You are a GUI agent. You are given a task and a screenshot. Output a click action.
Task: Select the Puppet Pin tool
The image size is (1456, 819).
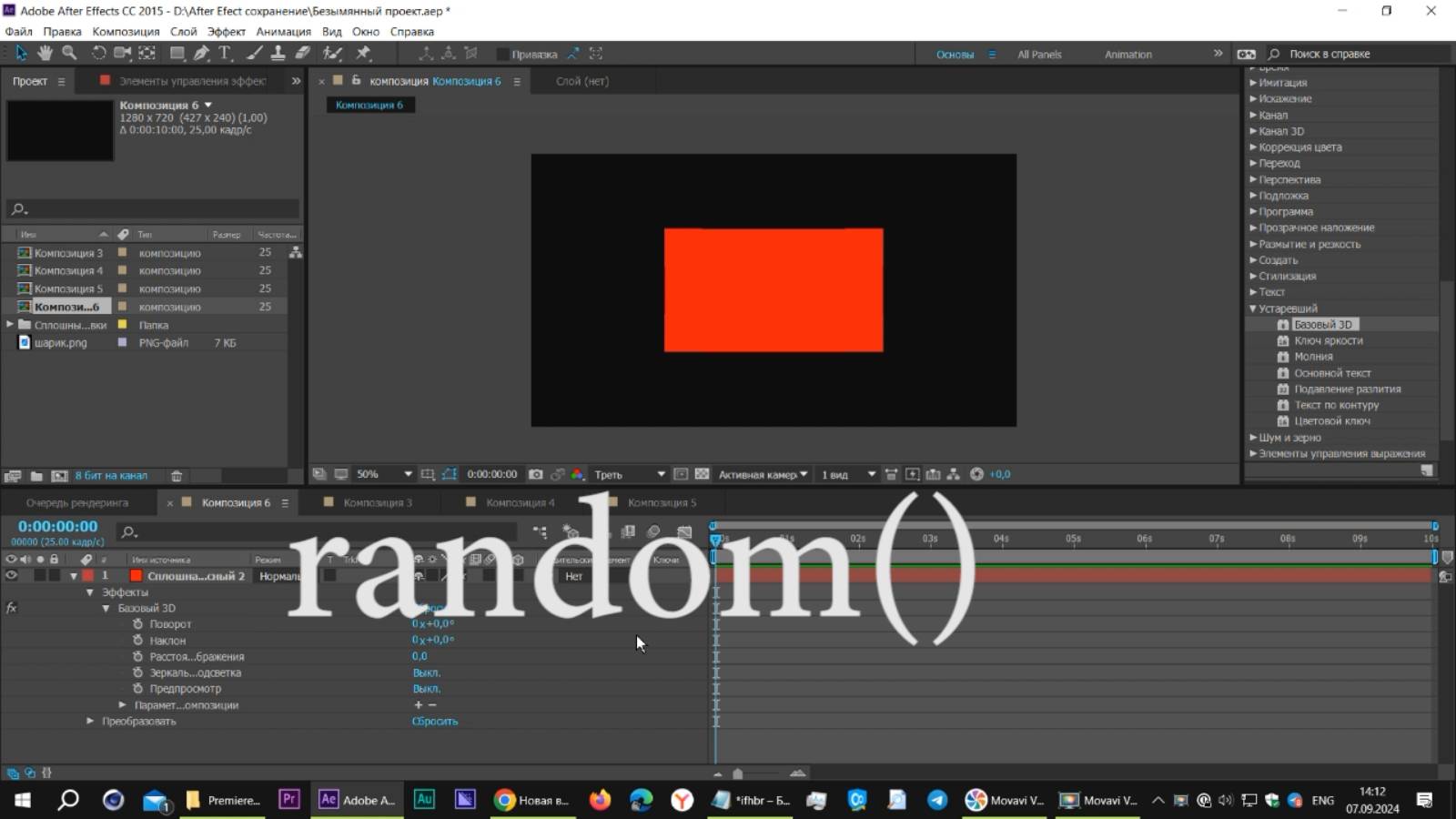[x=363, y=54]
